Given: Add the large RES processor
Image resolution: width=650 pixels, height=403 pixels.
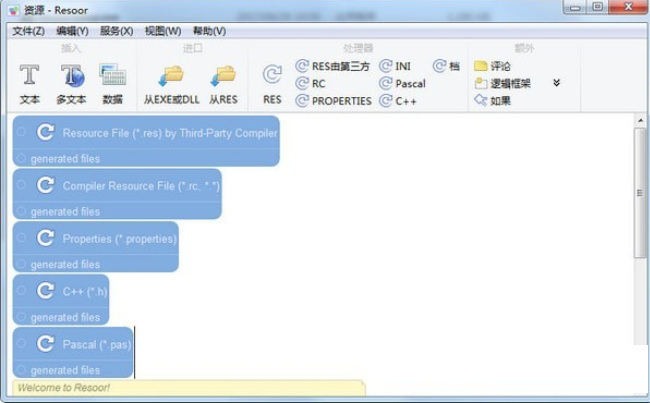Looking at the screenshot, I should [x=272, y=83].
